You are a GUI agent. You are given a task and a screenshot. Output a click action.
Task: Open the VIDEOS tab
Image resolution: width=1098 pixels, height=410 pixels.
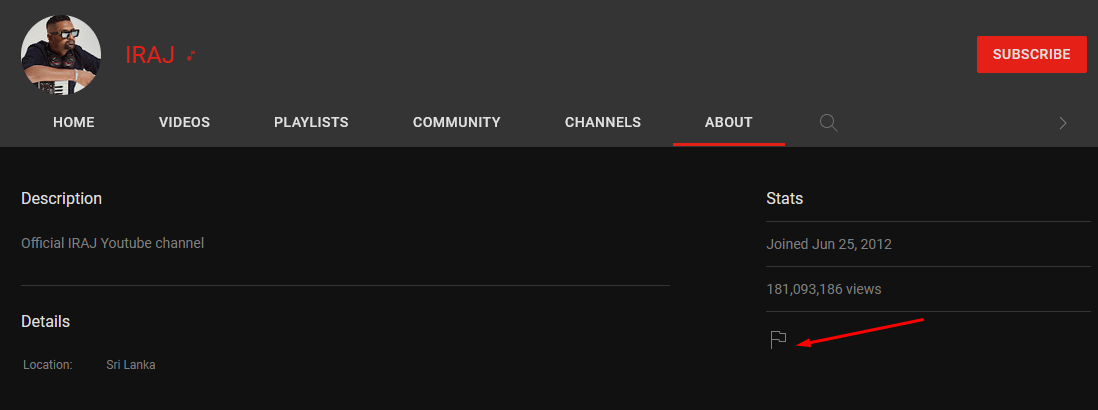pos(184,122)
